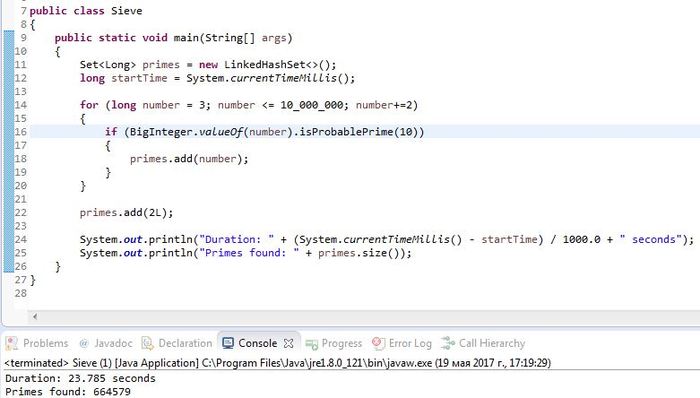Image resolution: width=700 pixels, height=398 pixels.
Task: Select the Console view tab
Action: click(x=257, y=343)
